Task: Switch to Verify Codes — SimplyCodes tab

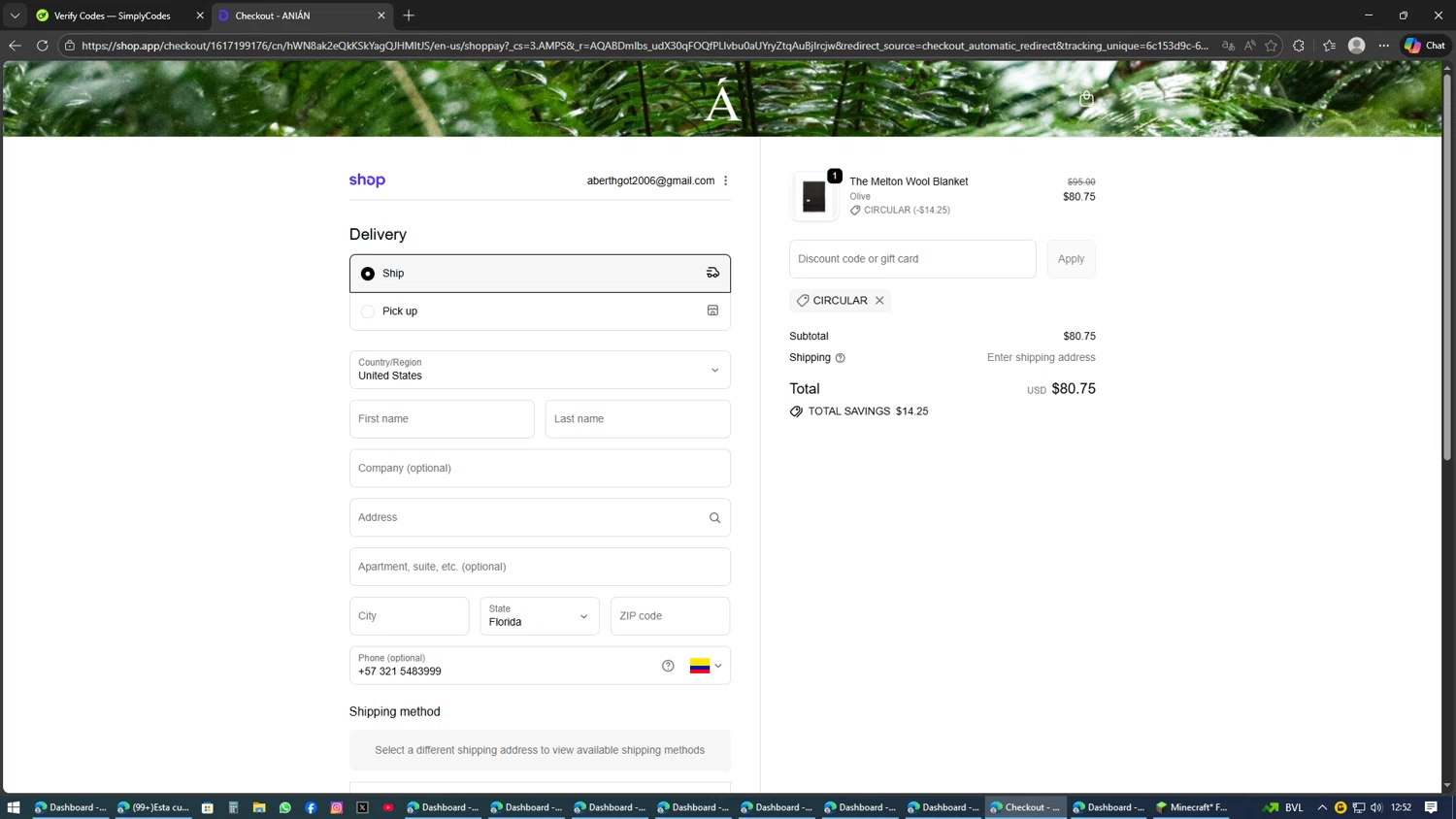Action: [113, 16]
